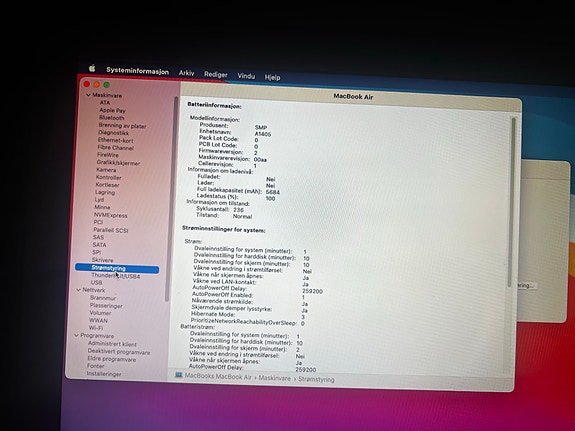
Task: Open the Apple menu
Action: tap(92, 68)
